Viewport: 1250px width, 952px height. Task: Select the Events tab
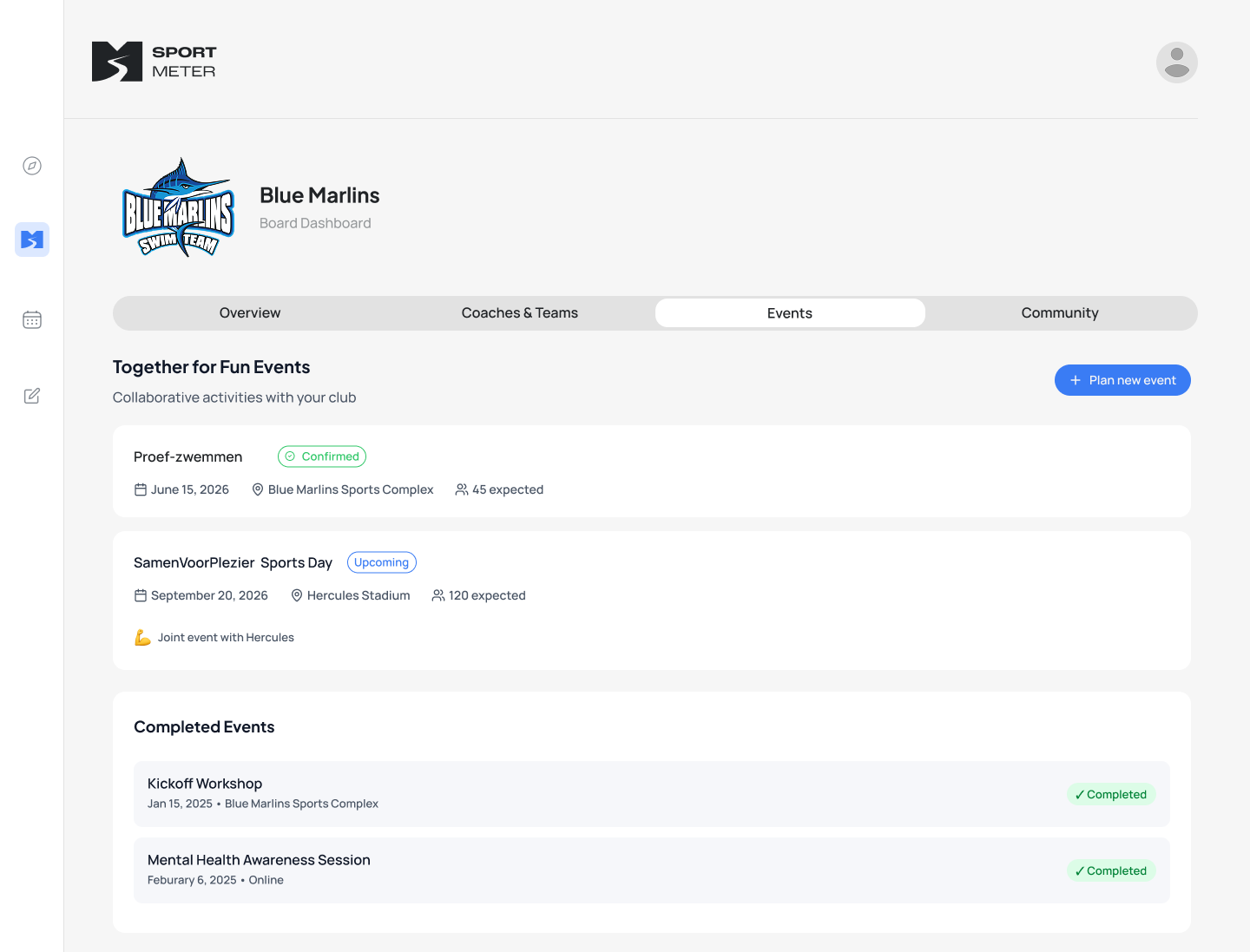[x=789, y=313]
